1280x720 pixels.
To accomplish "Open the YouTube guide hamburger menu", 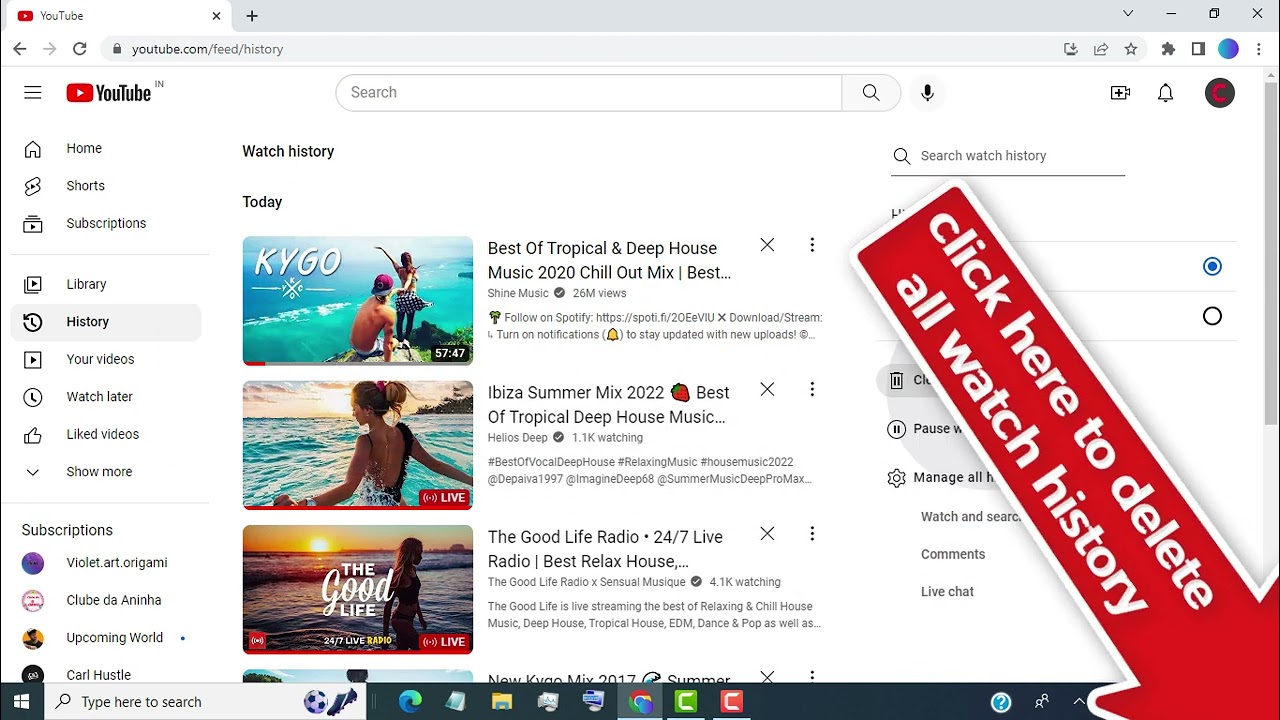I will coord(33,93).
